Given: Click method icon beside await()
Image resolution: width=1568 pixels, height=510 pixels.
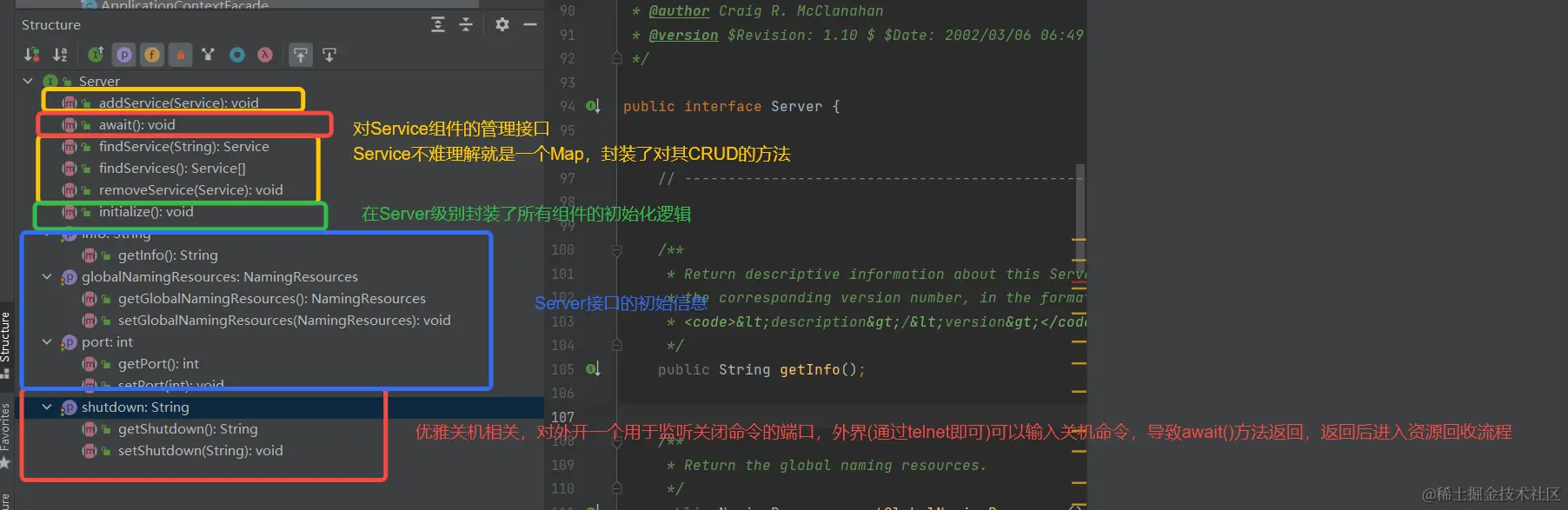Looking at the screenshot, I should point(70,124).
